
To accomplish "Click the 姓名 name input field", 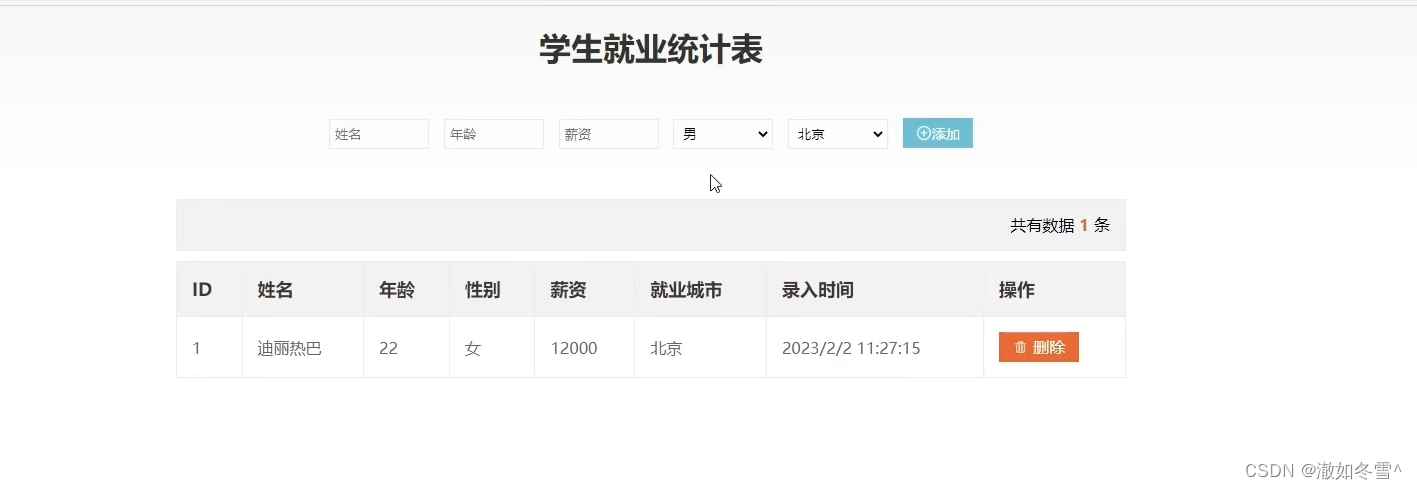I will point(379,134).
